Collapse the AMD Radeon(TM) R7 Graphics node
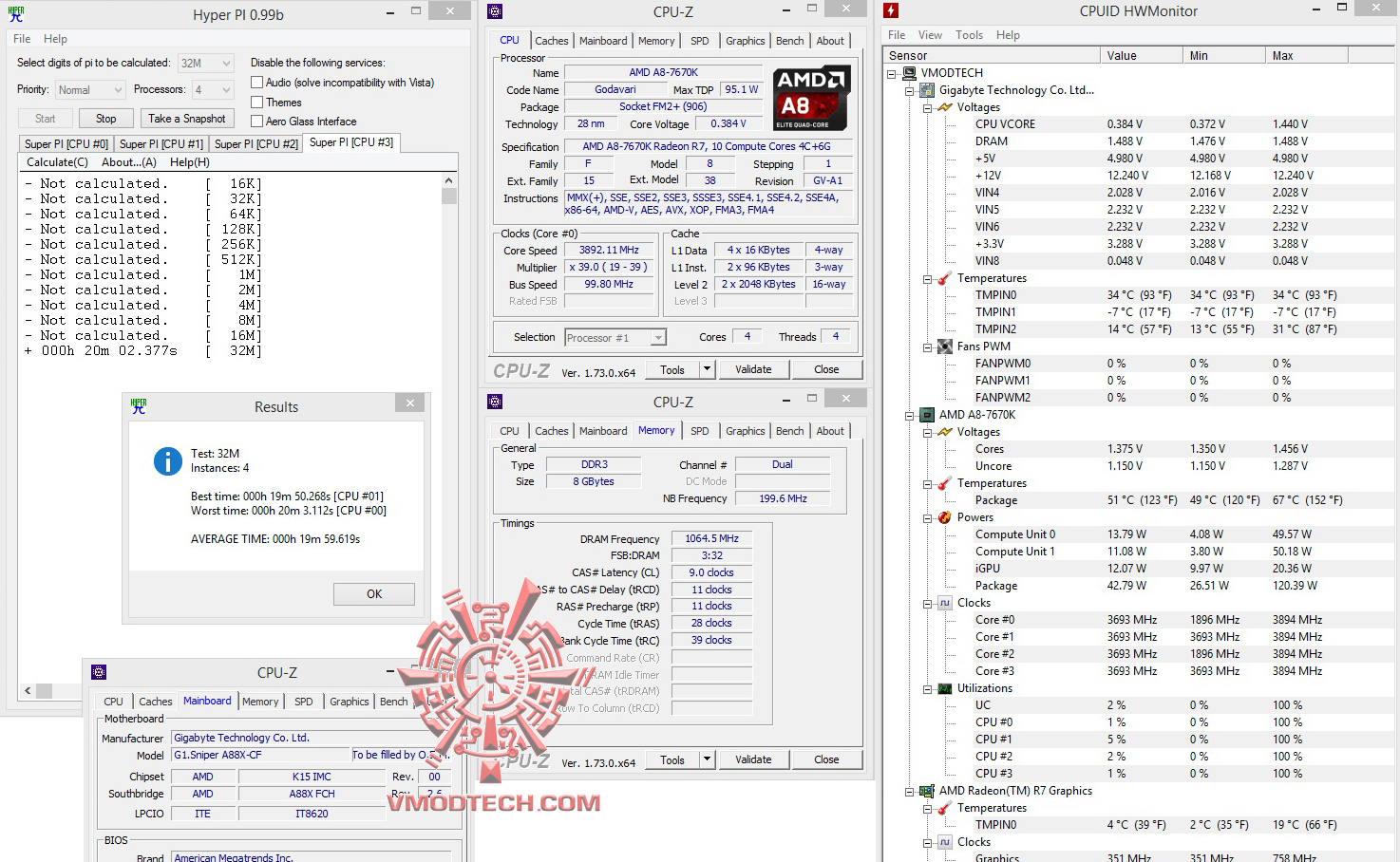The height and width of the screenshot is (862, 1400). [909, 791]
